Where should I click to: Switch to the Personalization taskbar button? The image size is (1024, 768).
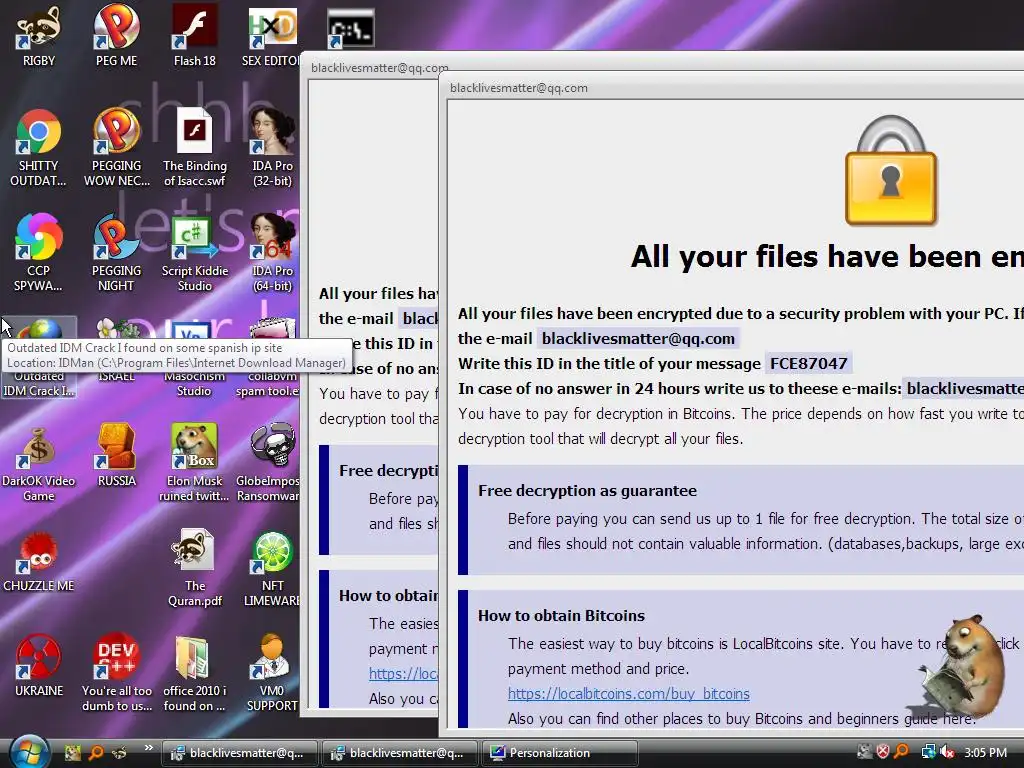[x=559, y=753]
